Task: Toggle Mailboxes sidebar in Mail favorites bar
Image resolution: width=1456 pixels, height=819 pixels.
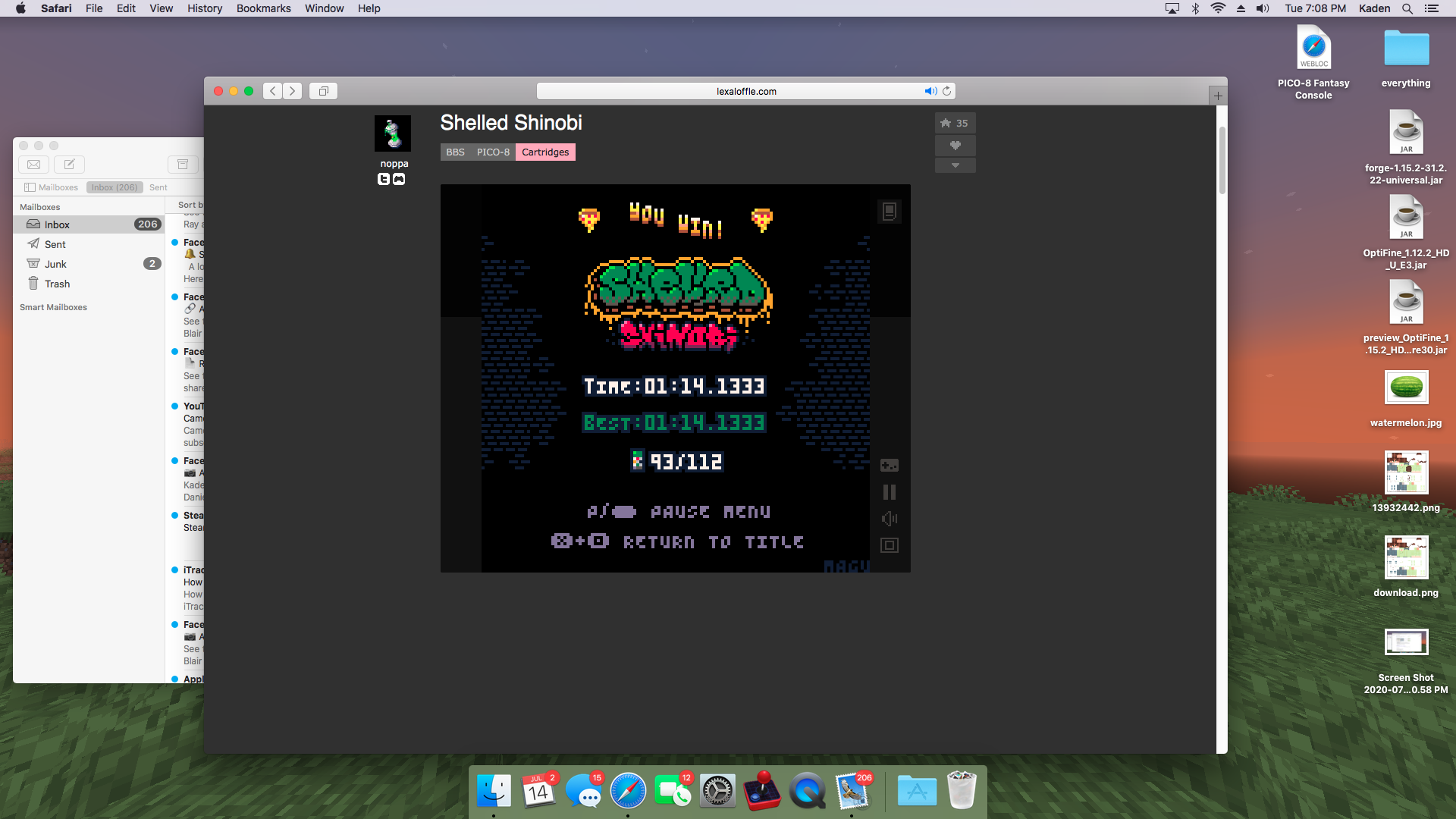Action: pyautogui.click(x=51, y=187)
